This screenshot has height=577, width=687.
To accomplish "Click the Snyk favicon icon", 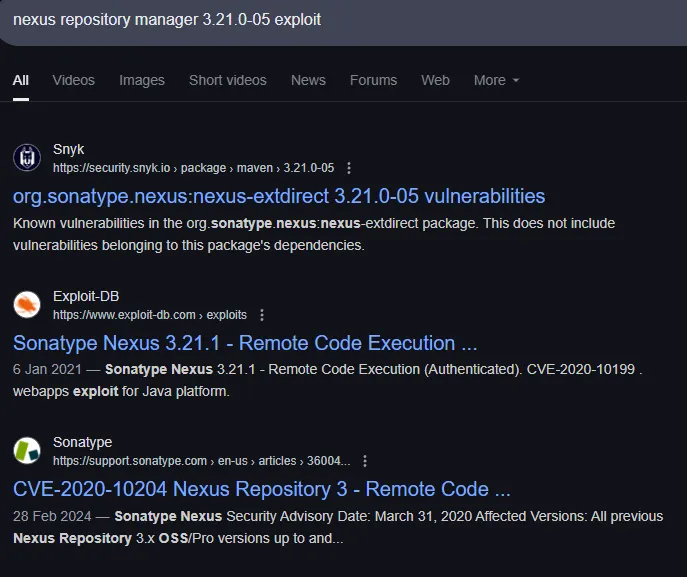I will pyautogui.click(x=27, y=158).
